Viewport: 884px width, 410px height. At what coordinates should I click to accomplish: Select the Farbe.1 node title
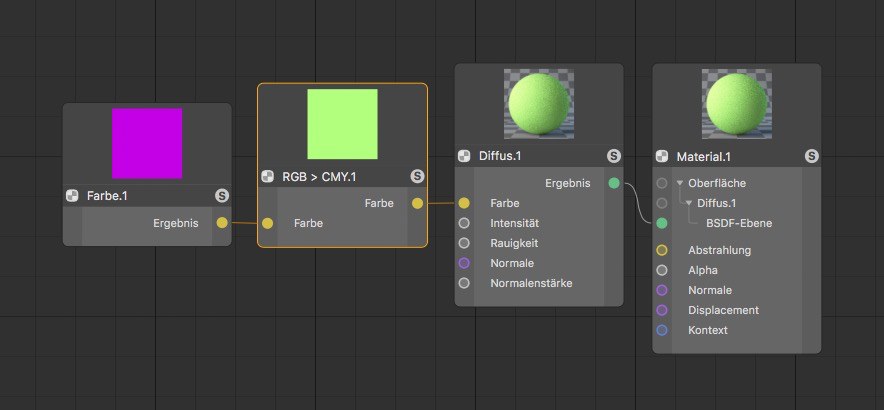point(107,196)
